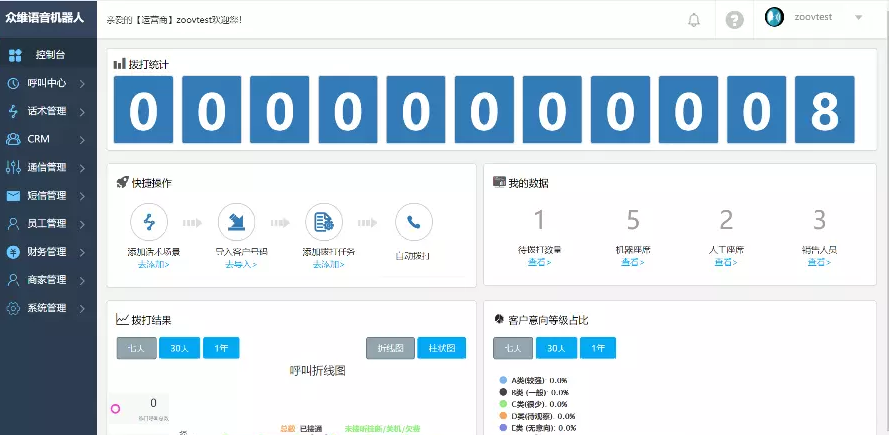Click 查看> under 机器座席
Screen dimensions: 889x435
click(632, 262)
